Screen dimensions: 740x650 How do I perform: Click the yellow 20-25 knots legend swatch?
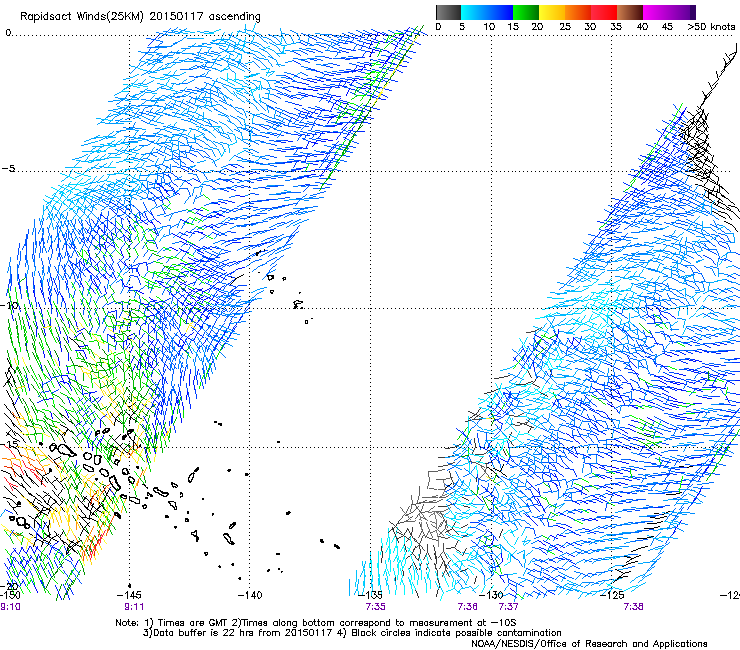(x=552, y=13)
